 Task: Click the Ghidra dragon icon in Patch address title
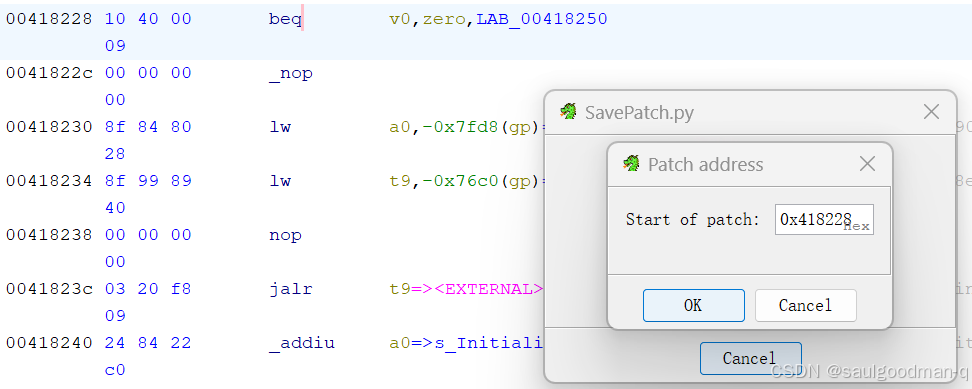(631, 164)
